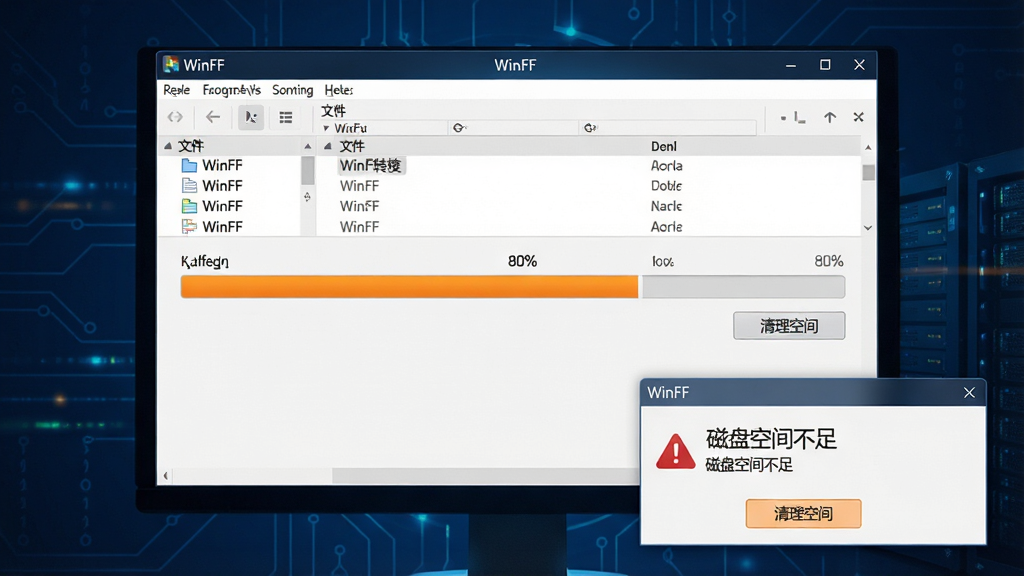Minimize the WinFF main window

point(791,65)
